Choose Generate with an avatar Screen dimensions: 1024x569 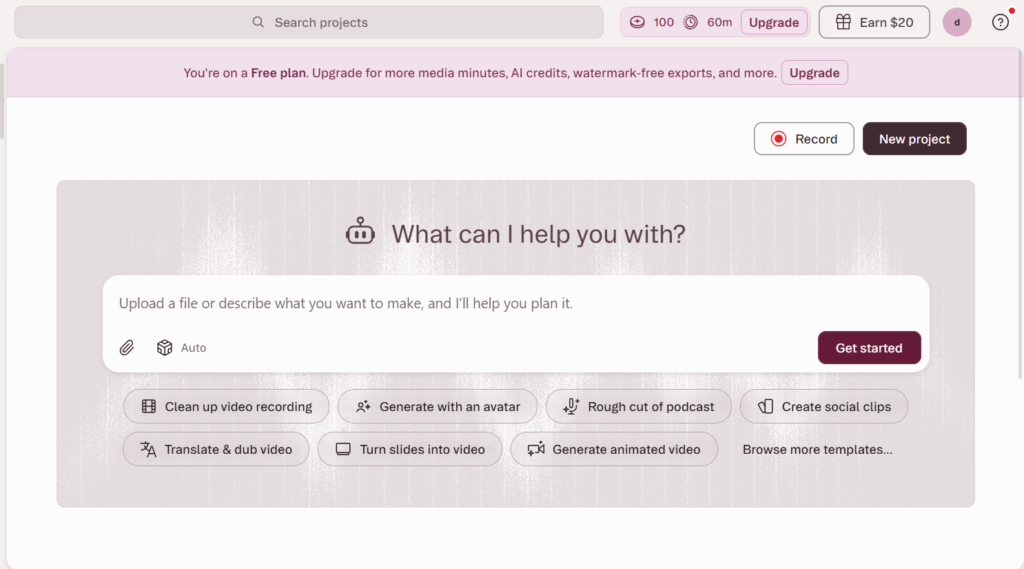(x=437, y=407)
